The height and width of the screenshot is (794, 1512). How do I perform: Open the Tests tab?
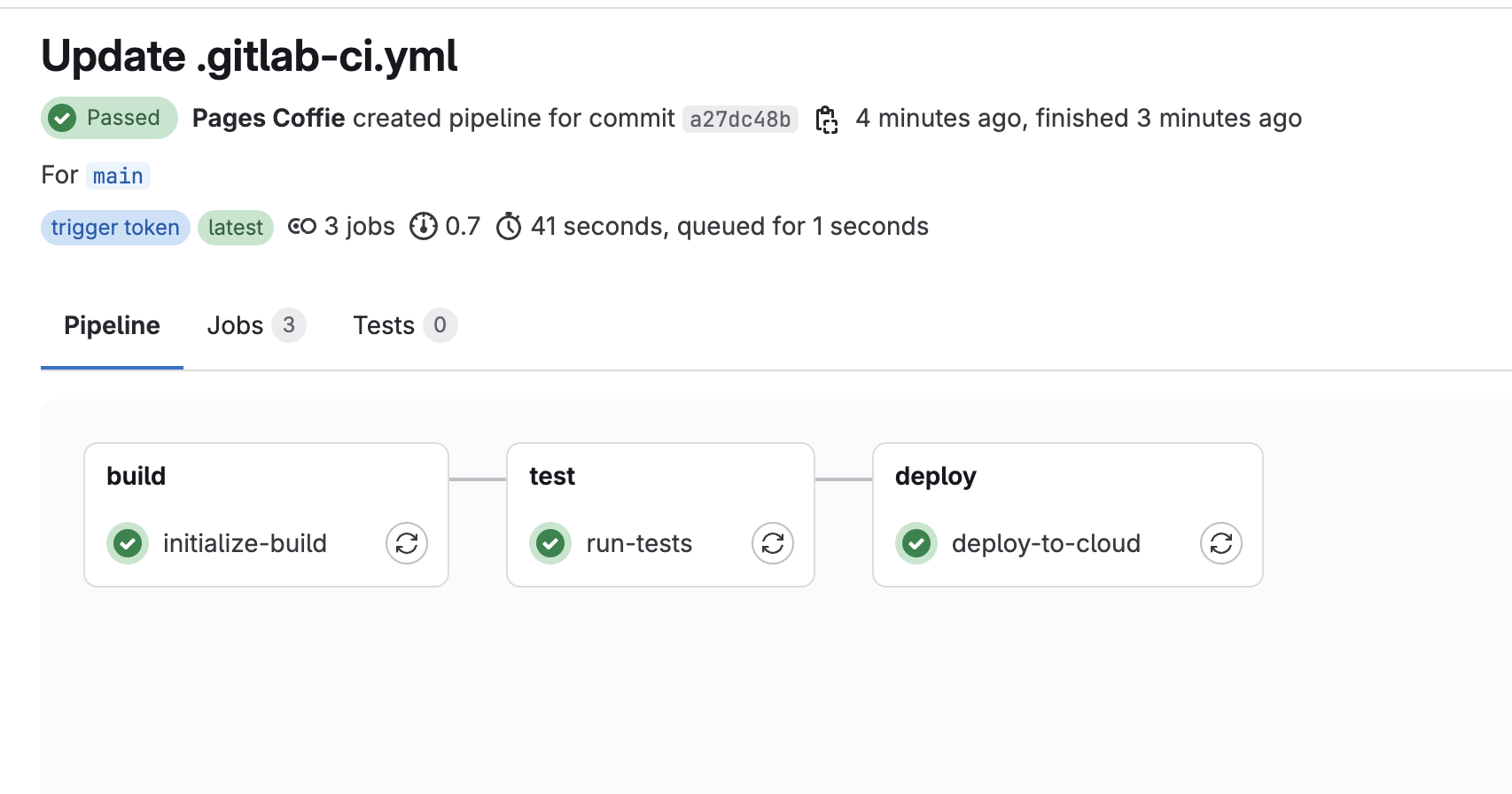[404, 325]
